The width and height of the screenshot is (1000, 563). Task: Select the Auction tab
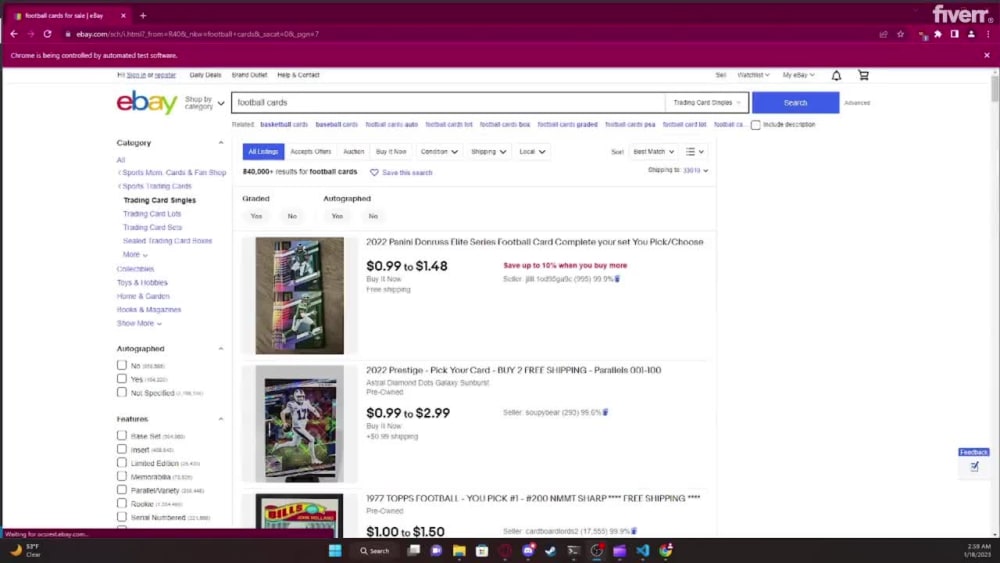coord(353,152)
